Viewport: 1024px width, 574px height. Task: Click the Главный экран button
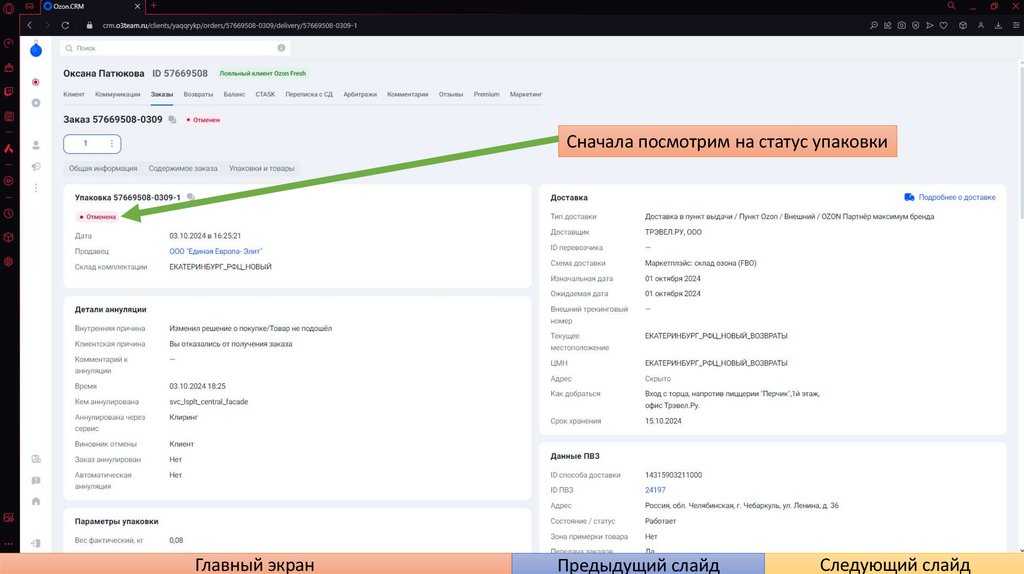tap(255, 564)
